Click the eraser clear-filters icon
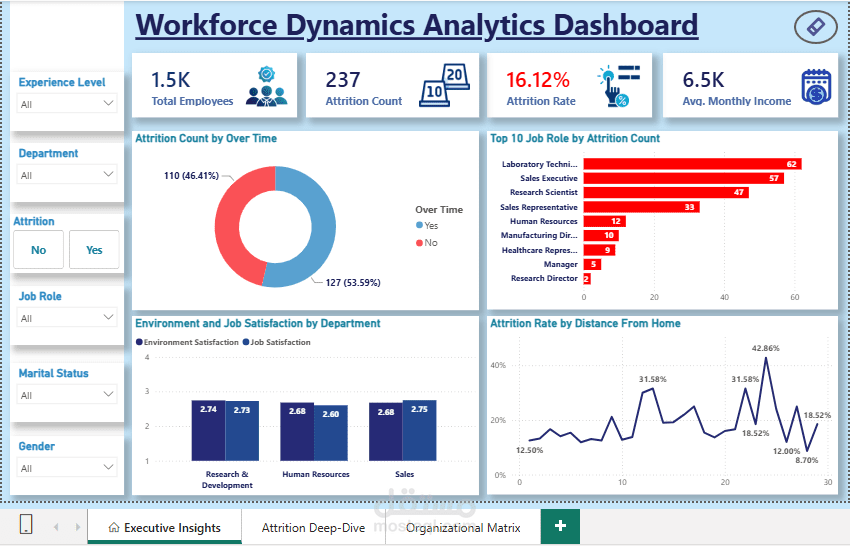Screen dimensions: 850x546 click(815, 27)
